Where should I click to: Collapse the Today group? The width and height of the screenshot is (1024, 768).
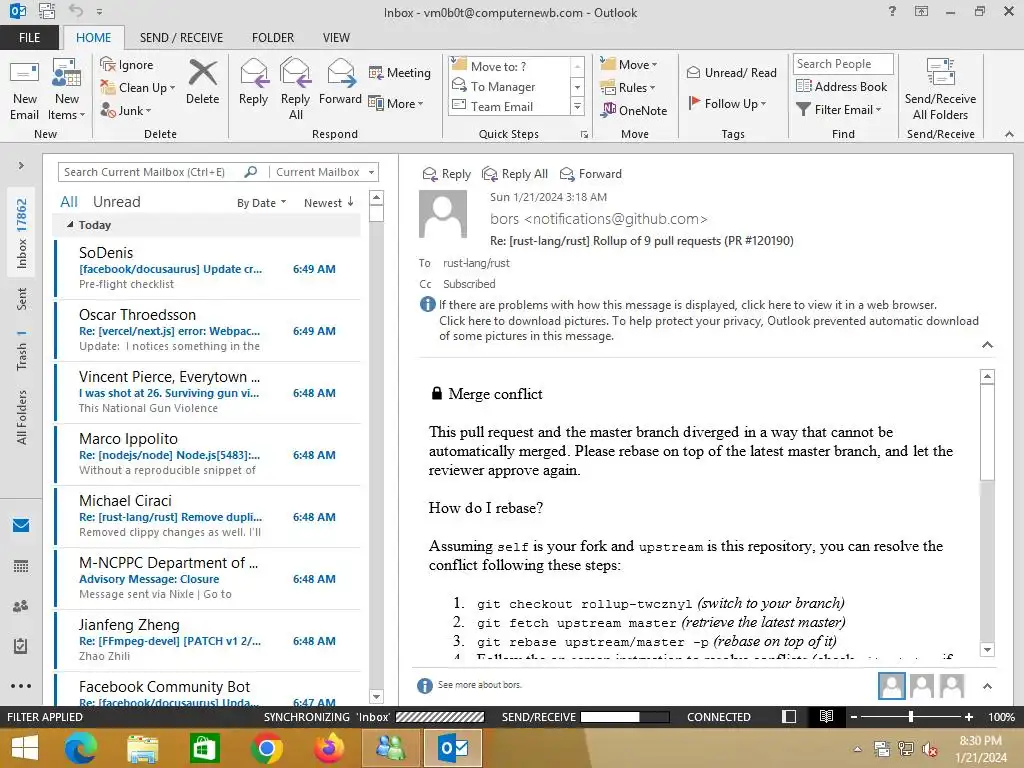tap(70, 225)
